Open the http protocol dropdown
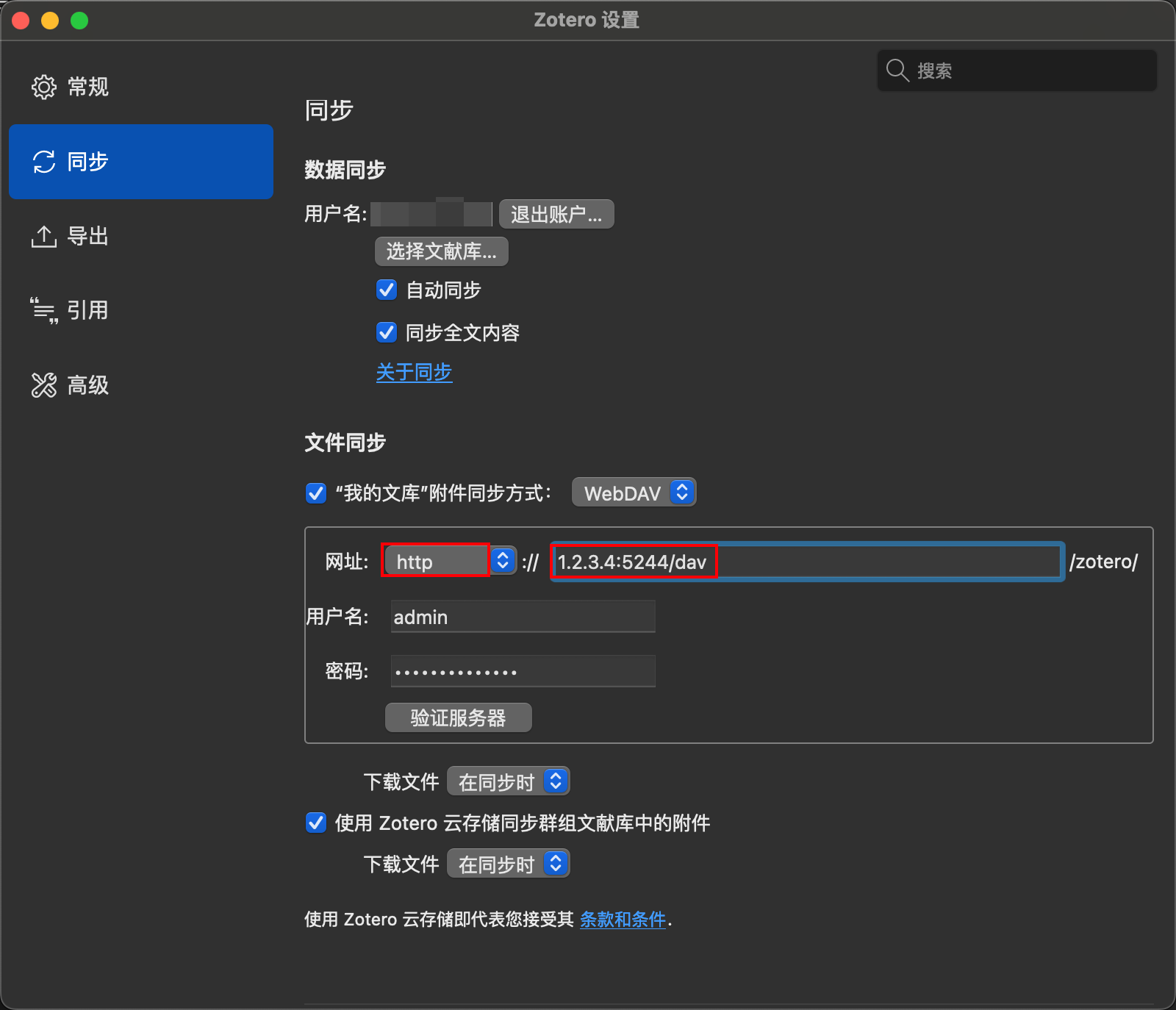Screen dimensions: 1176x1010 coord(449,561)
